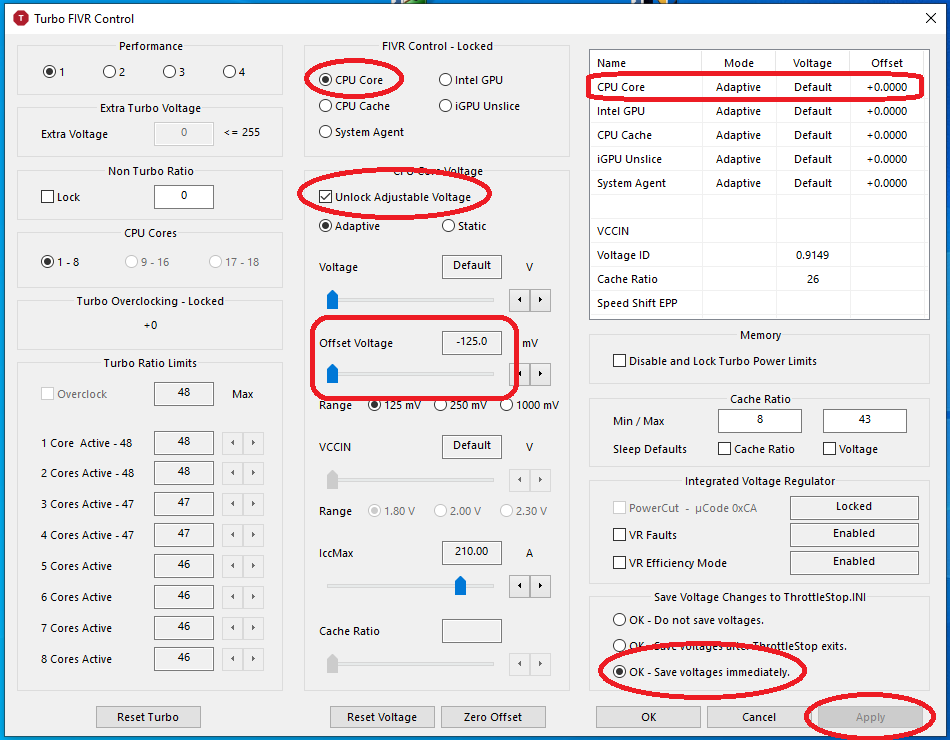Choose the Static voltage mode
This screenshot has height=740, width=950.
(x=448, y=225)
